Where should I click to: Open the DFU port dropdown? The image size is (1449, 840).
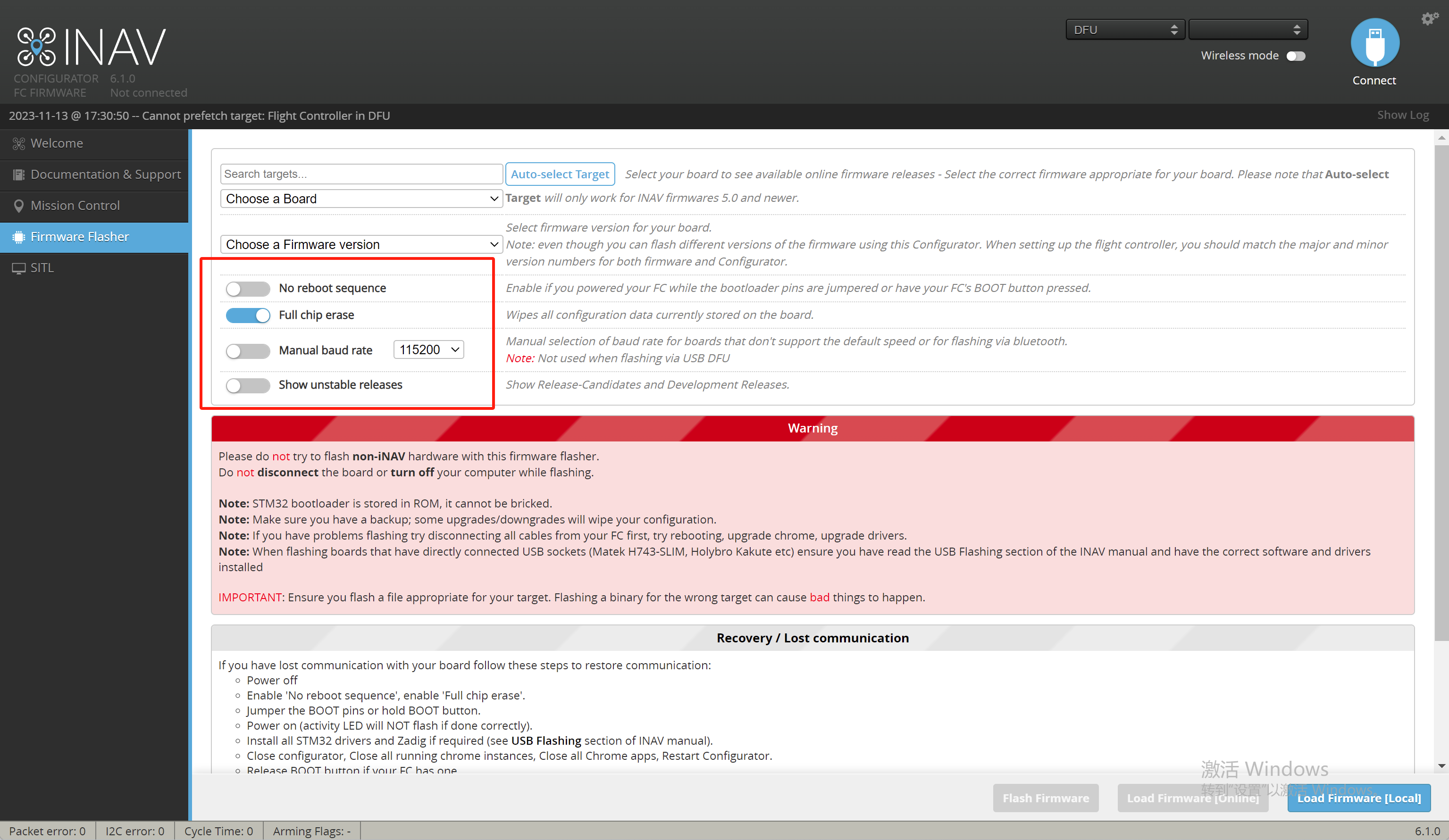(1125, 30)
